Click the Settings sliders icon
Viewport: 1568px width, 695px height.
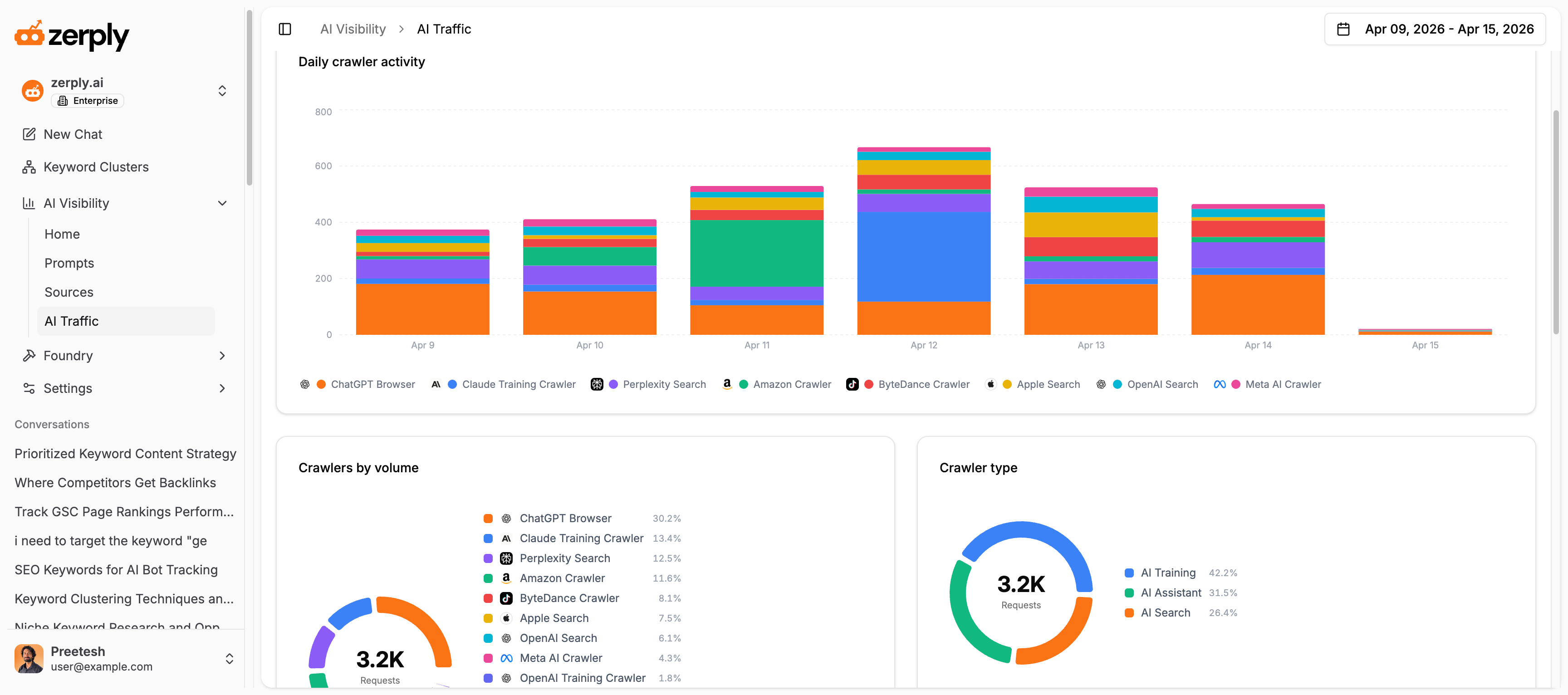[29, 388]
